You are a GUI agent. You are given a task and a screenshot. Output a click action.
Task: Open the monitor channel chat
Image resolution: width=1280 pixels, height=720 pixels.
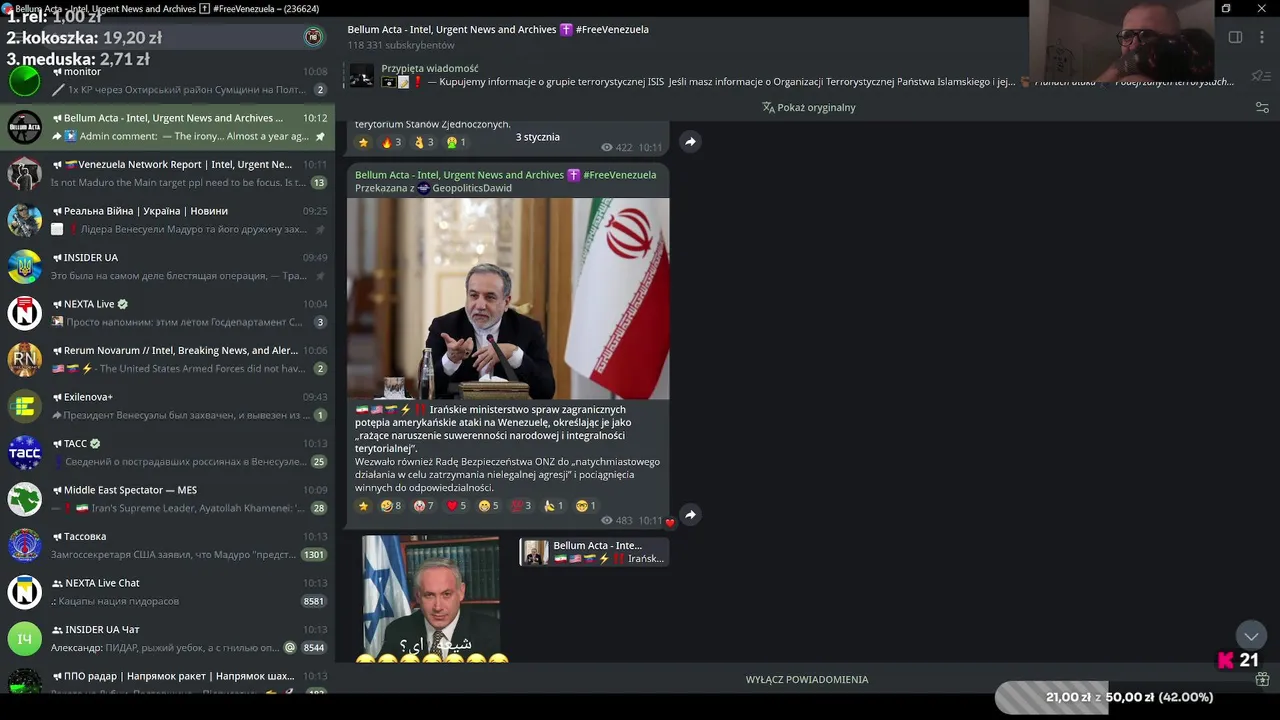click(167, 81)
